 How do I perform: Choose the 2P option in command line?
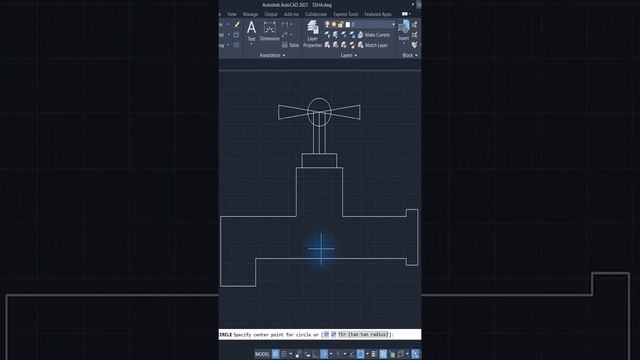(x=333, y=335)
